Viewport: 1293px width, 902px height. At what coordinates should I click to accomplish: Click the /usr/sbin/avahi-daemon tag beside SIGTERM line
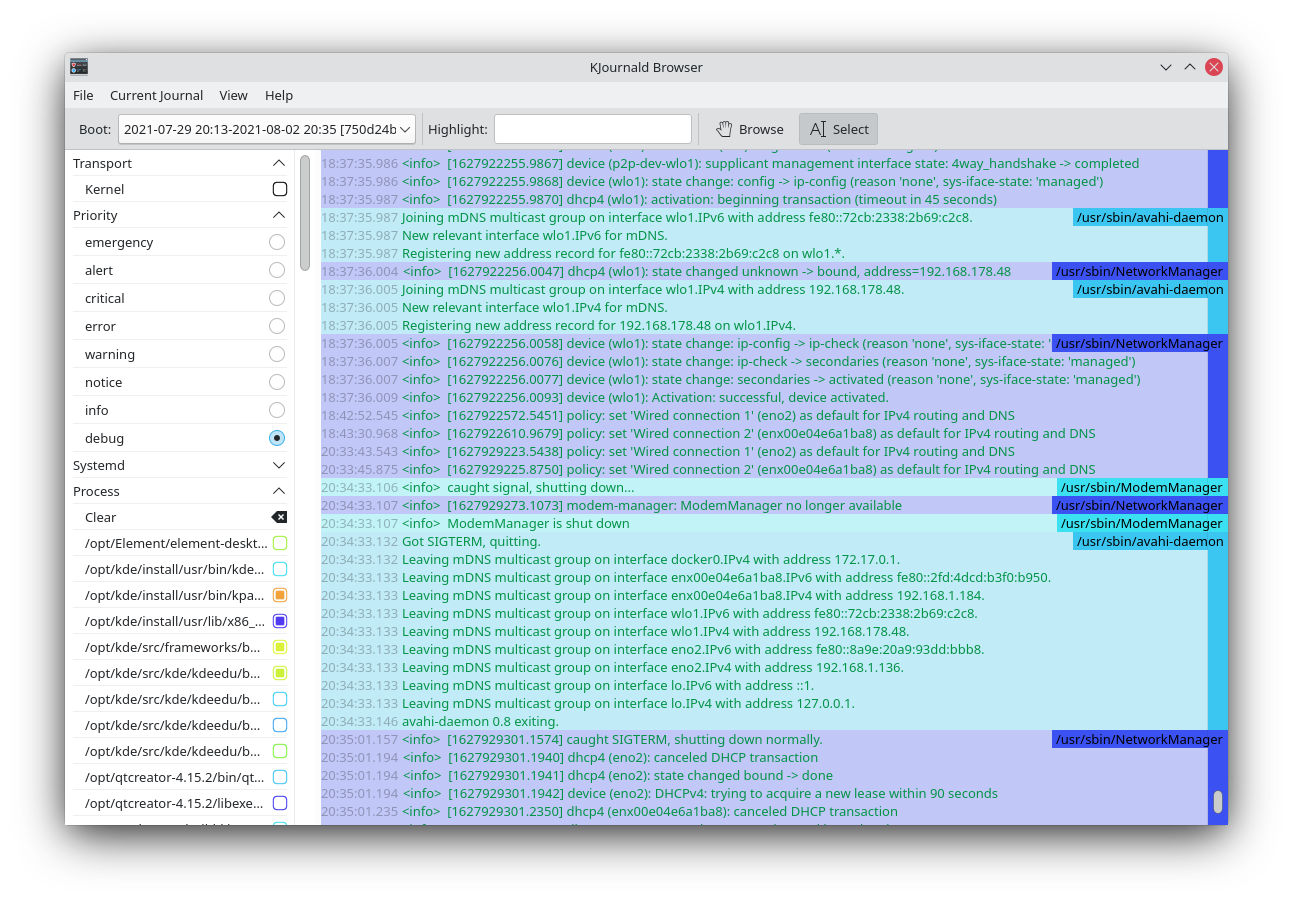[1149, 541]
